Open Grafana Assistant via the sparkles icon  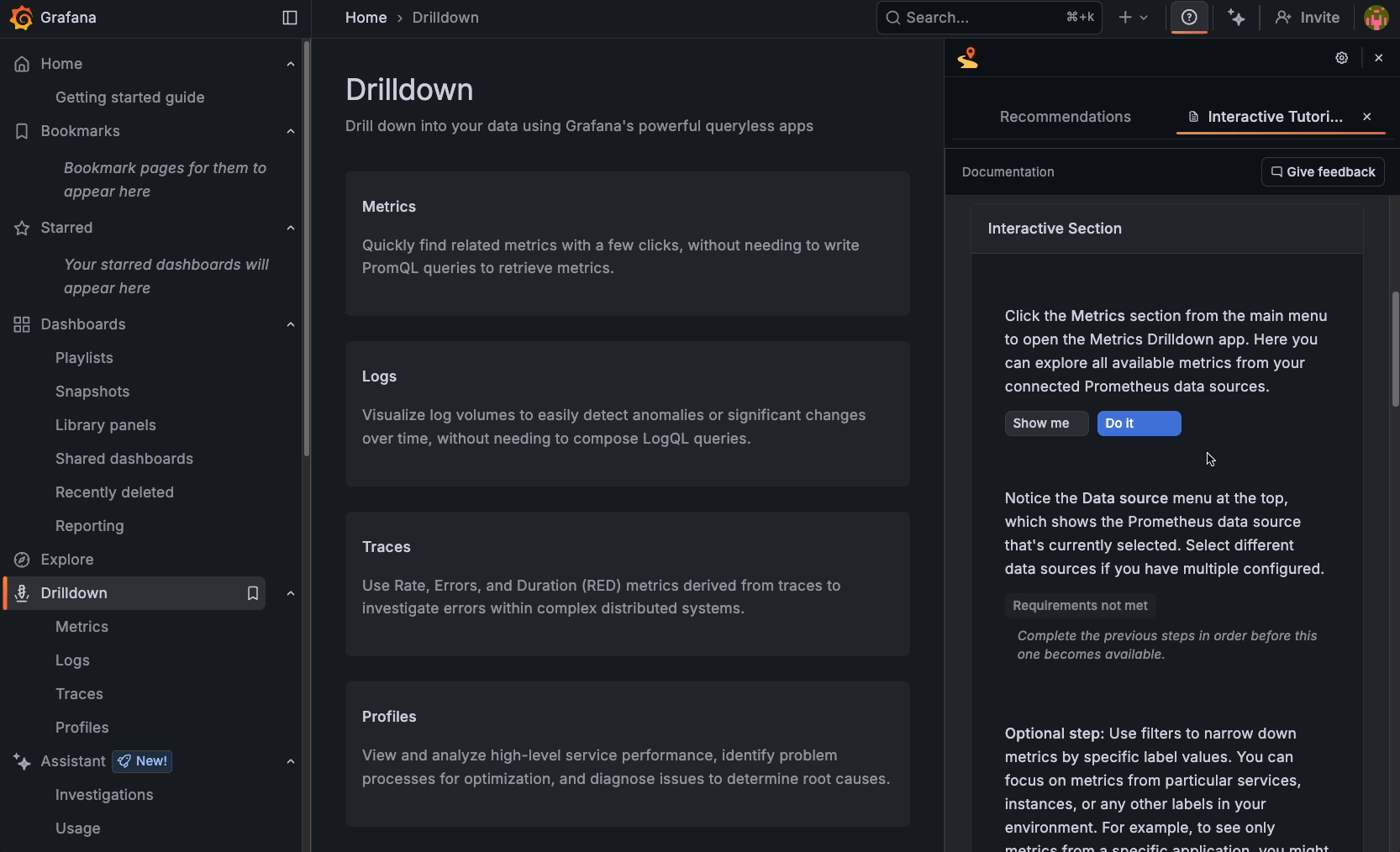[x=1236, y=17]
